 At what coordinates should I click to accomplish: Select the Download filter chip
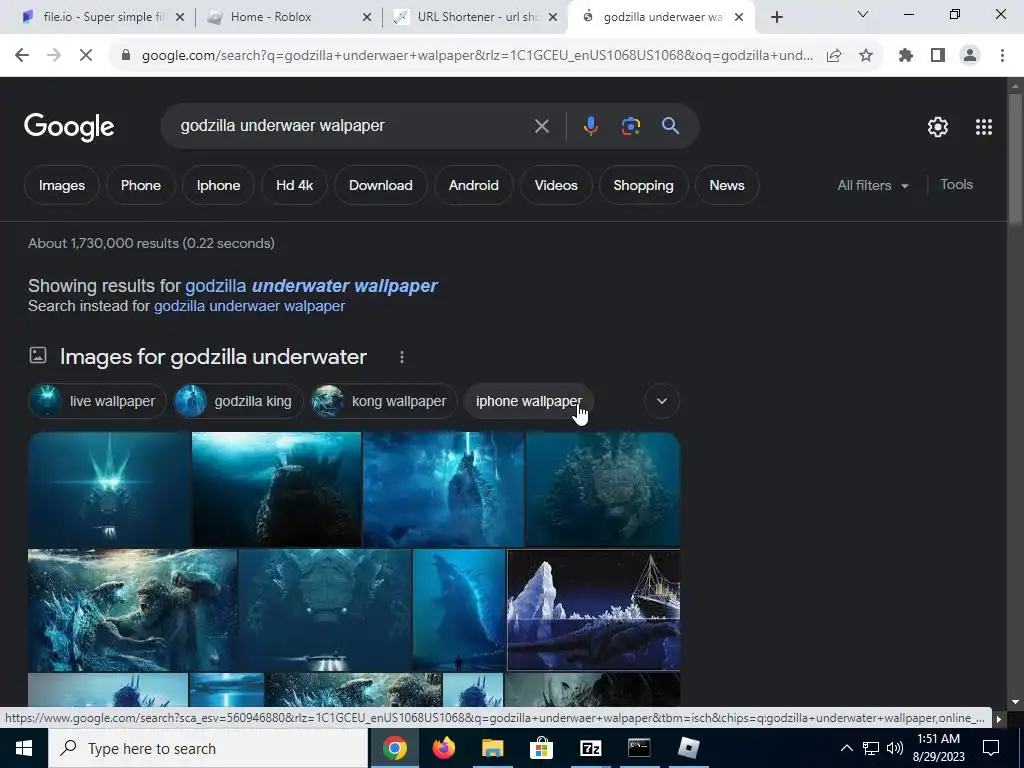click(381, 185)
